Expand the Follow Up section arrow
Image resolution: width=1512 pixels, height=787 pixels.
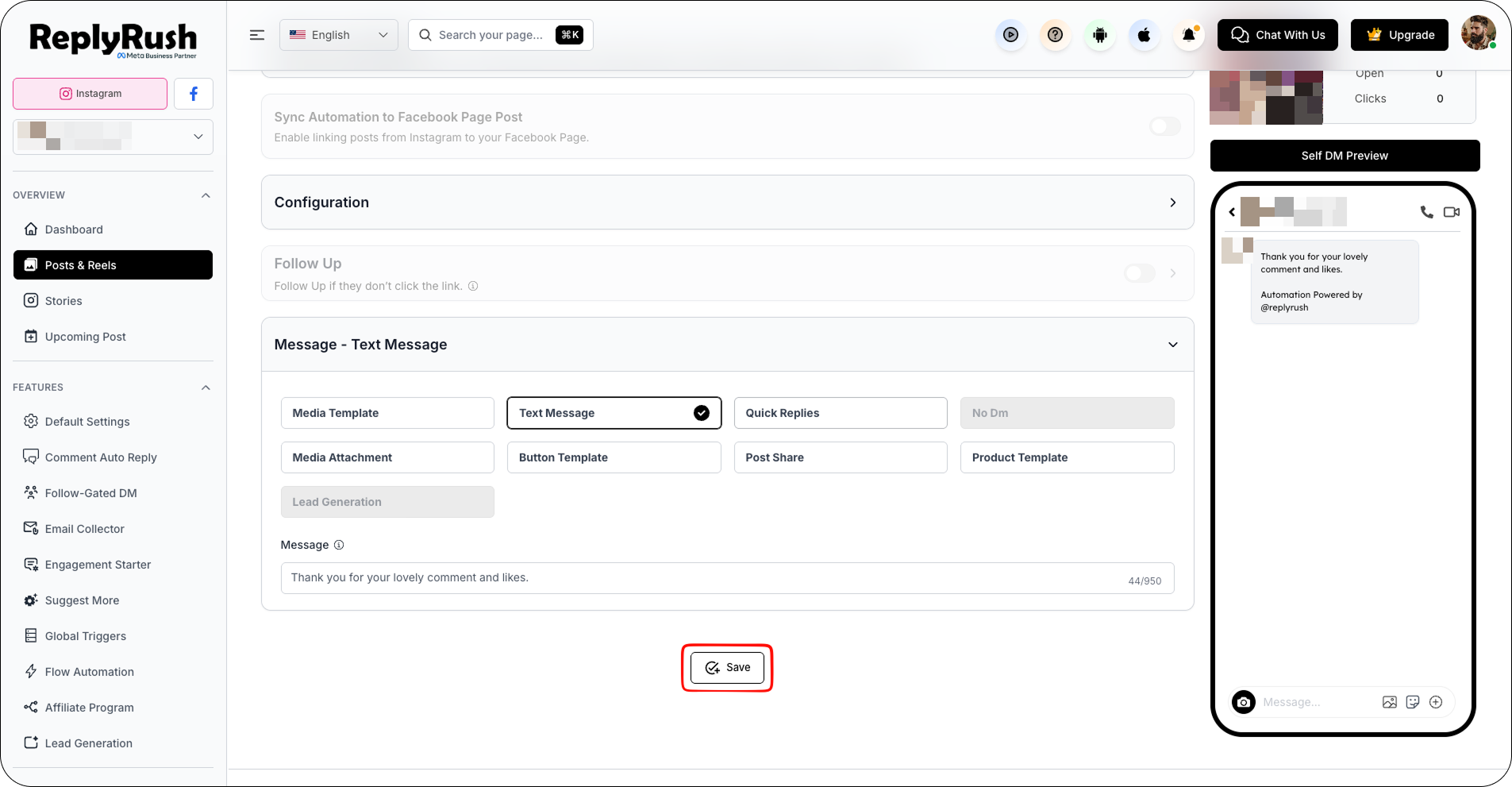coord(1172,273)
